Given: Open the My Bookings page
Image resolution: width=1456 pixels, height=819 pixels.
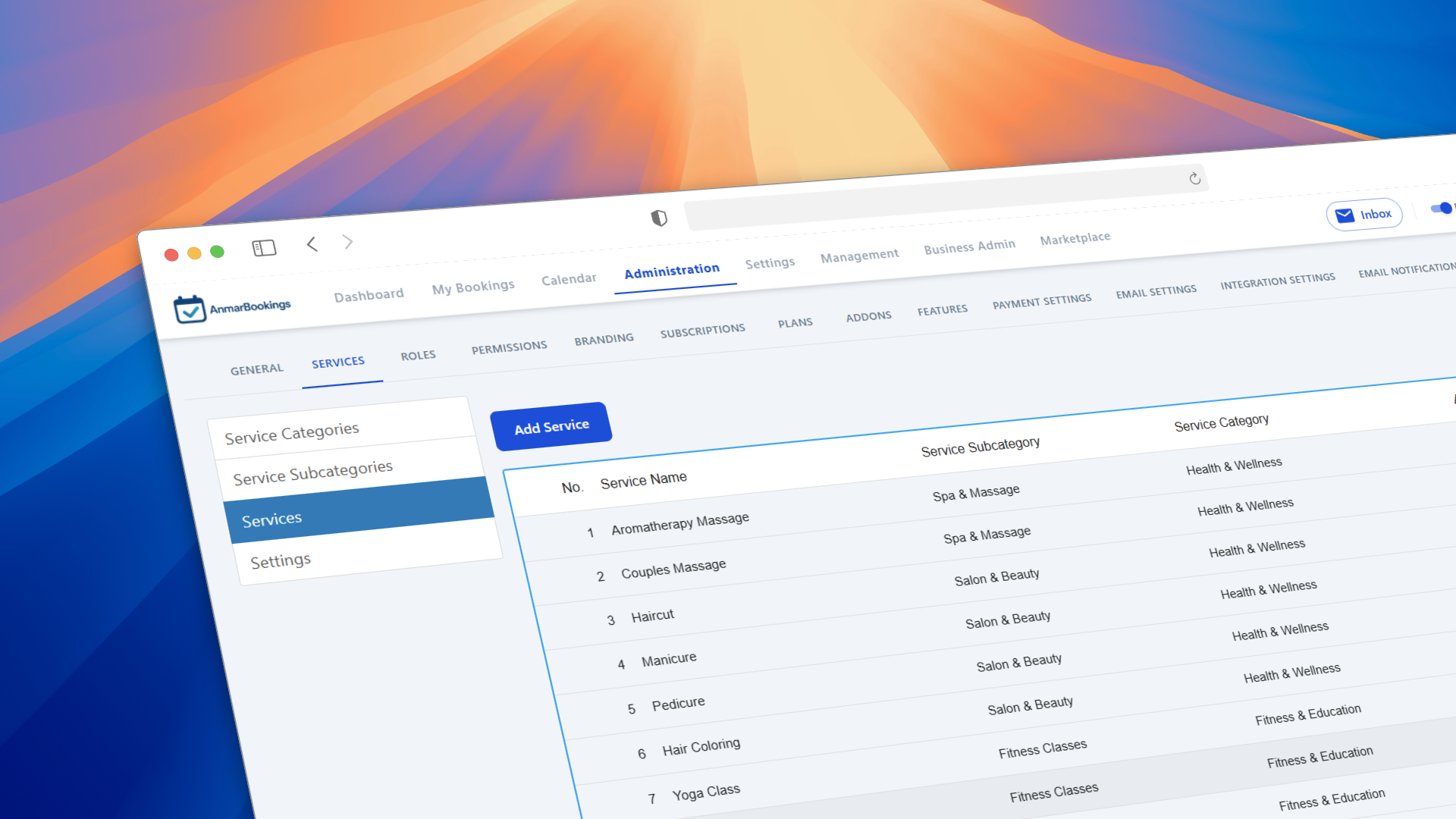Looking at the screenshot, I should click(x=473, y=285).
